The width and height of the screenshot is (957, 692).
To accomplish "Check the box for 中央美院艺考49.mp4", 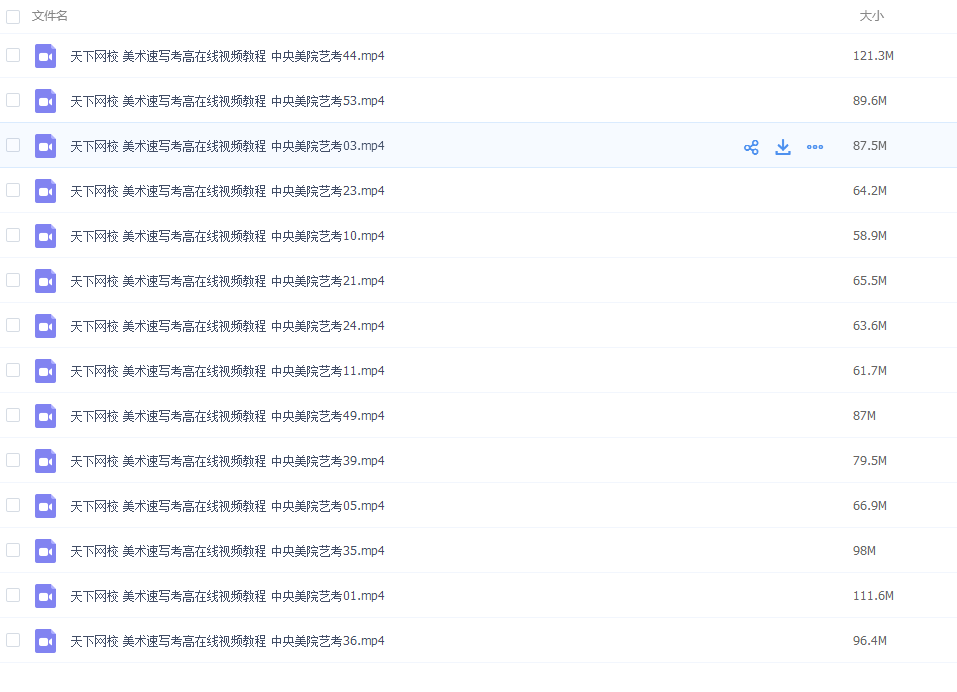I will (x=13, y=415).
